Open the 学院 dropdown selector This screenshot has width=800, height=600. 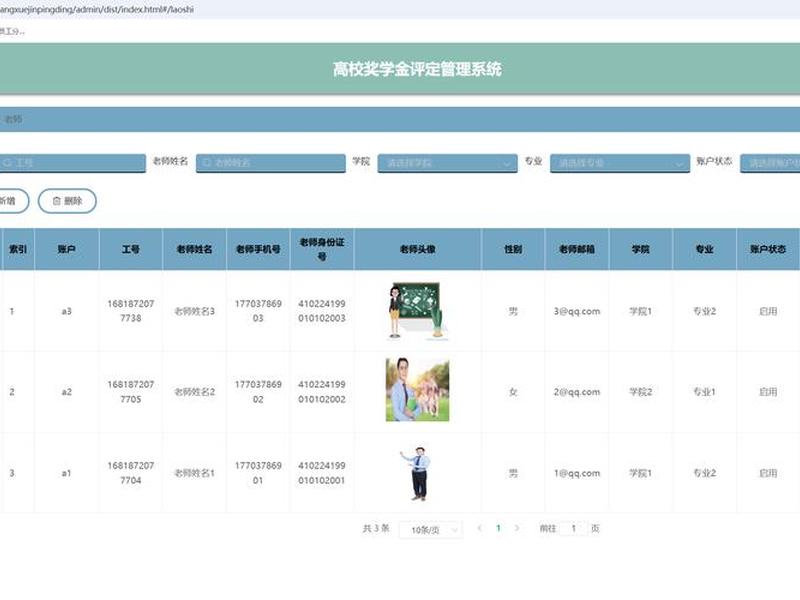(447, 163)
